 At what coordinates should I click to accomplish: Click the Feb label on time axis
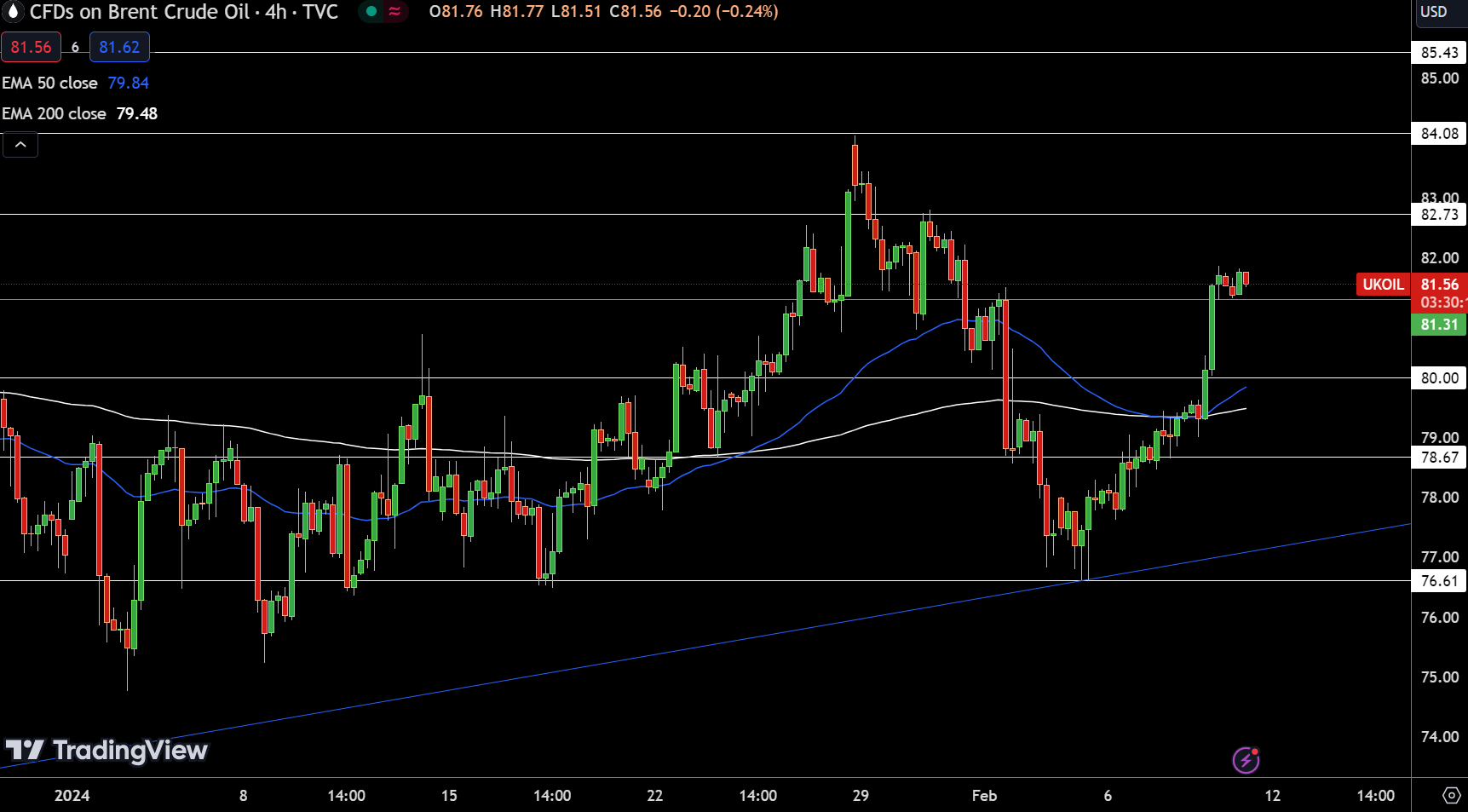[x=984, y=796]
